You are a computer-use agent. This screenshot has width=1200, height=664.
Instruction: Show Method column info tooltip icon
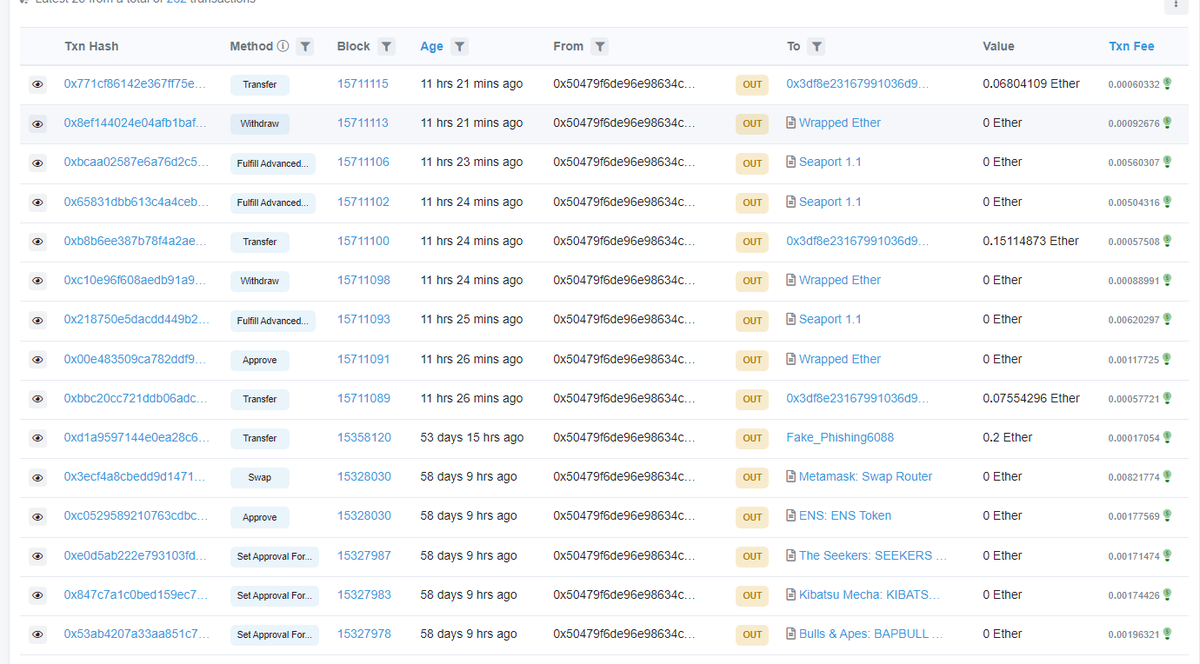point(283,46)
